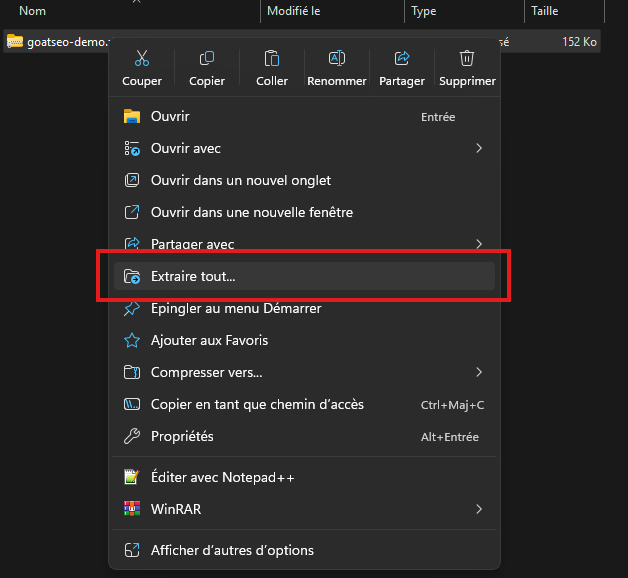The width and height of the screenshot is (628, 578).
Task: Click the Renommer icon
Action: 336,59
